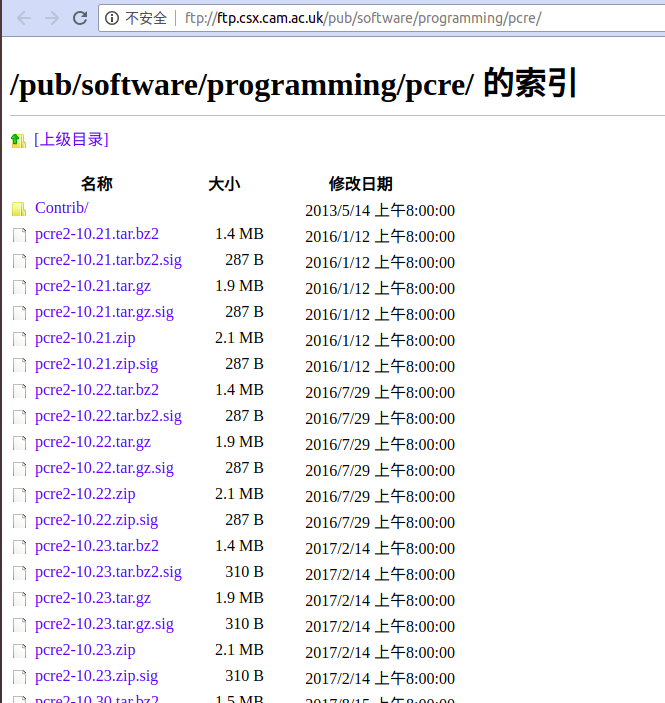Download pcre2-10.21.tar.gz.sig
Screen dimensions: 665x703
click(104, 312)
